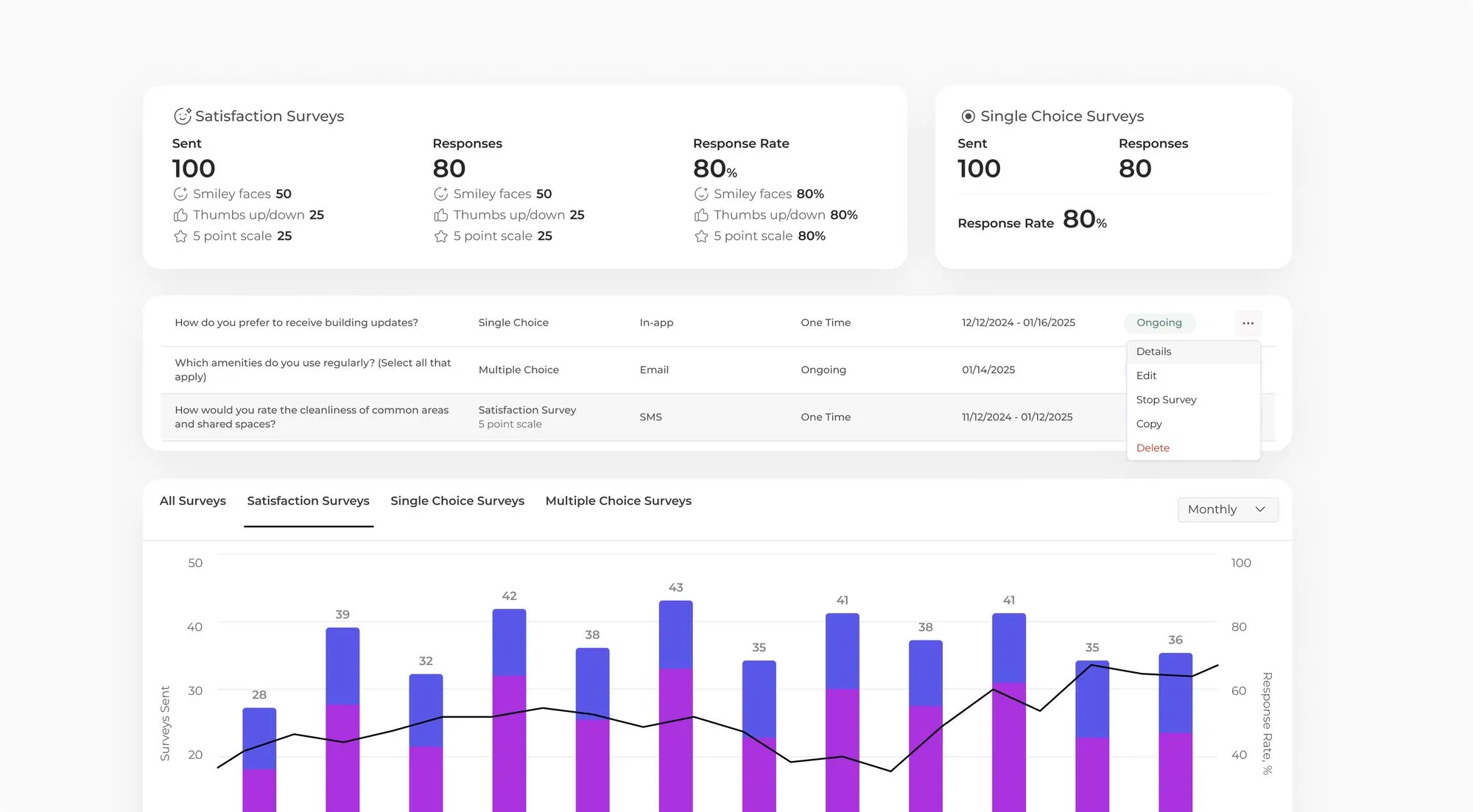1473x812 pixels.
Task: Click the Response Rate 80% in Single Choice card
Action: tap(1032, 220)
